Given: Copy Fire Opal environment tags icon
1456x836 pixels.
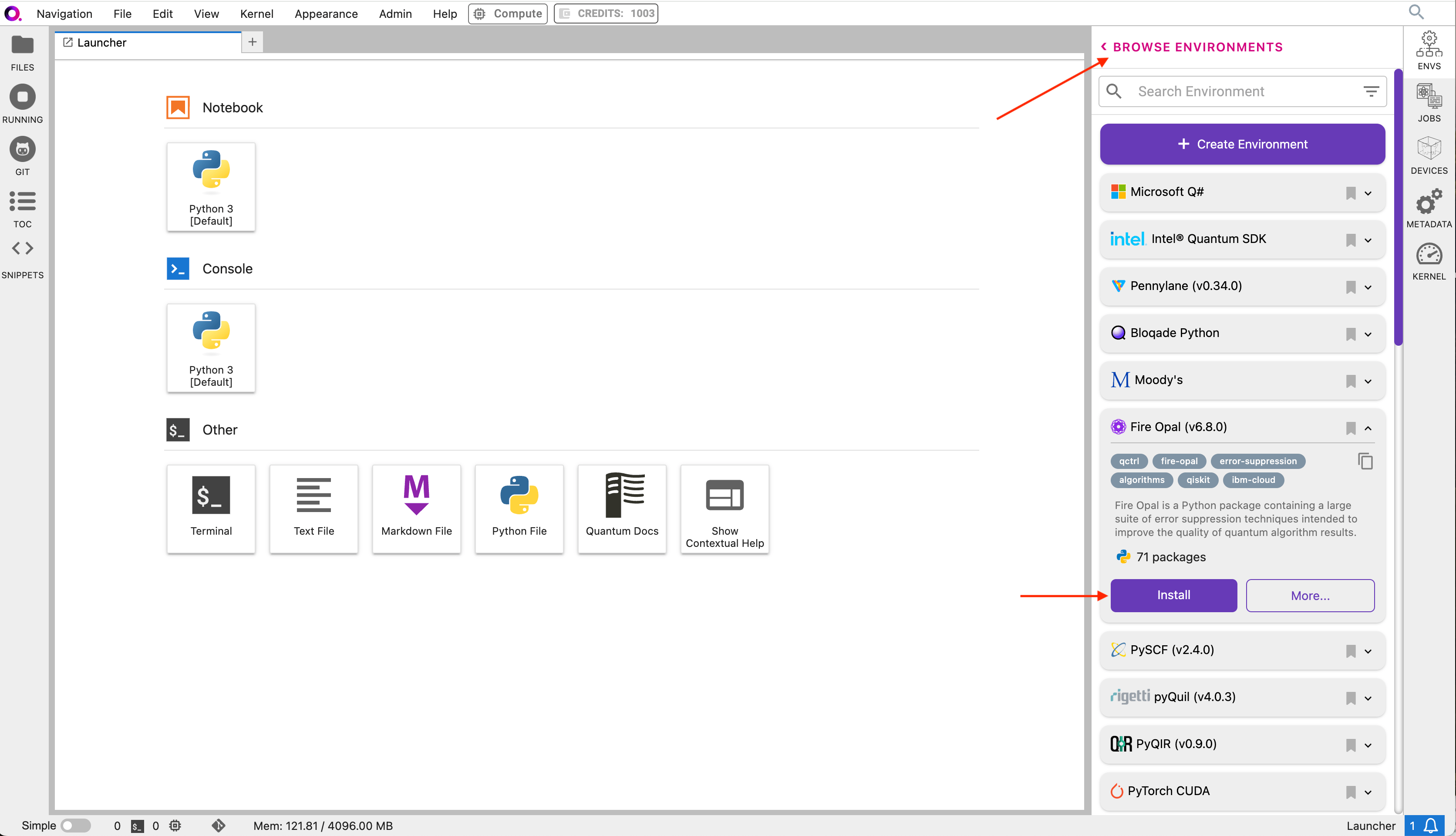Looking at the screenshot, I should pos(1365,461).
